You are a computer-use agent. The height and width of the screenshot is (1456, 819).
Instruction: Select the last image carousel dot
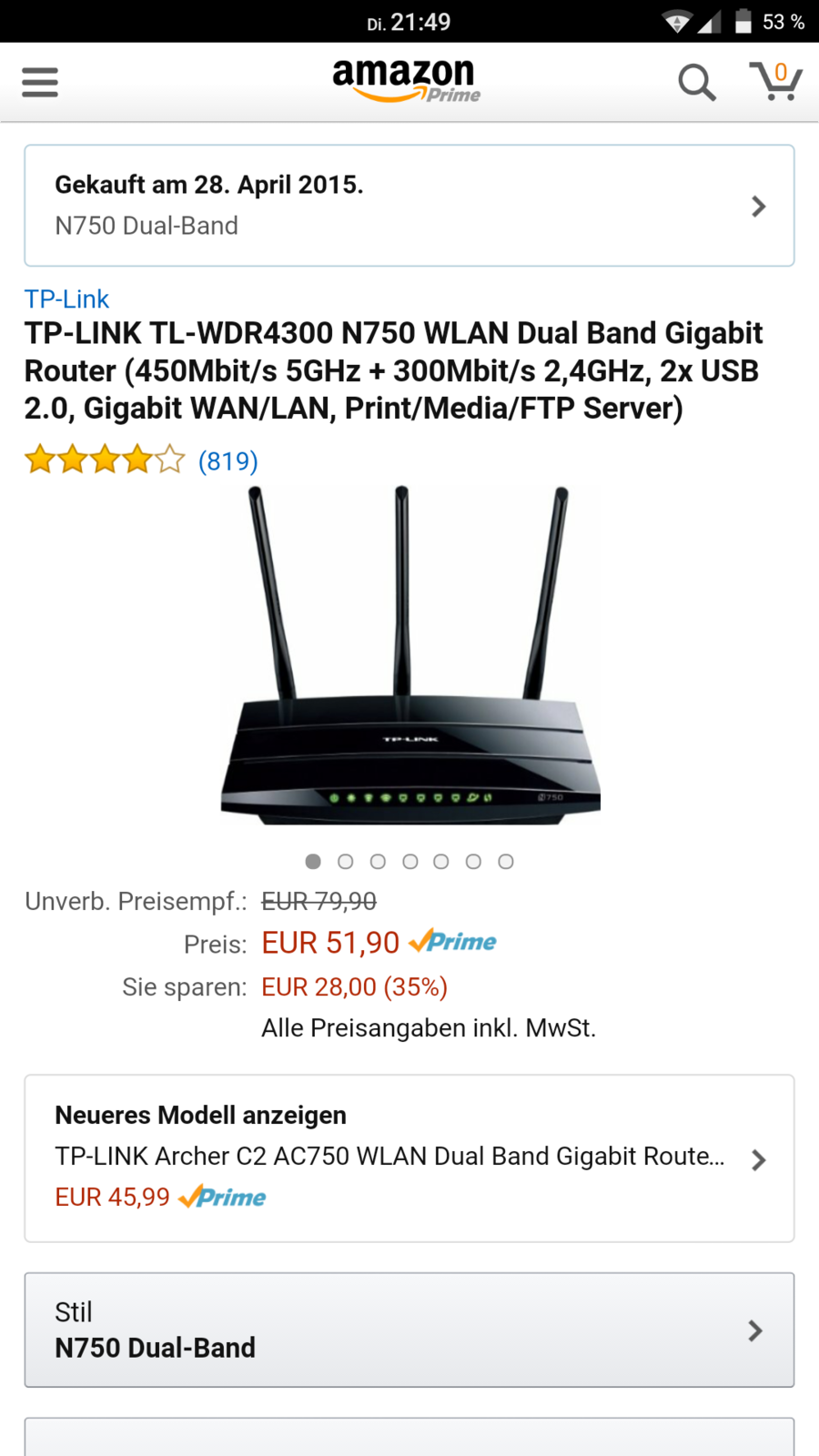tap(506, 861)
